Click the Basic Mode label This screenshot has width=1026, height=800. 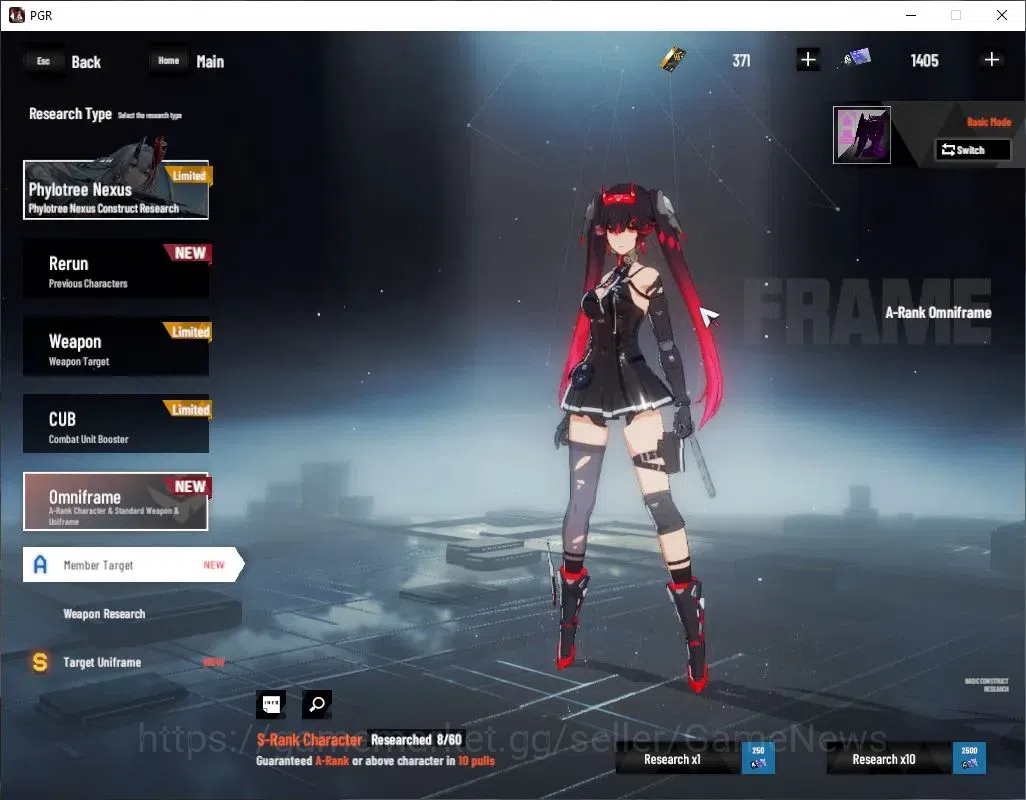click(989, 122)
